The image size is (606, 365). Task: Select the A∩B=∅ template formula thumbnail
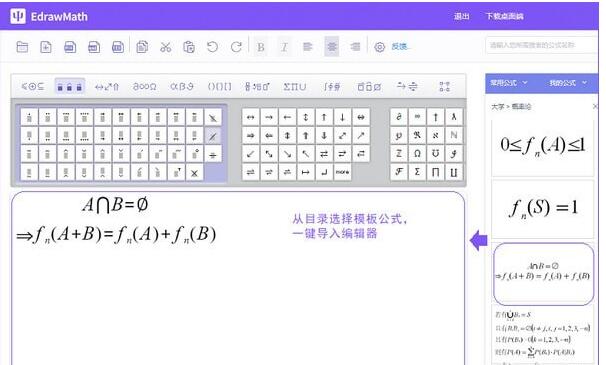(x=543, y=274)
